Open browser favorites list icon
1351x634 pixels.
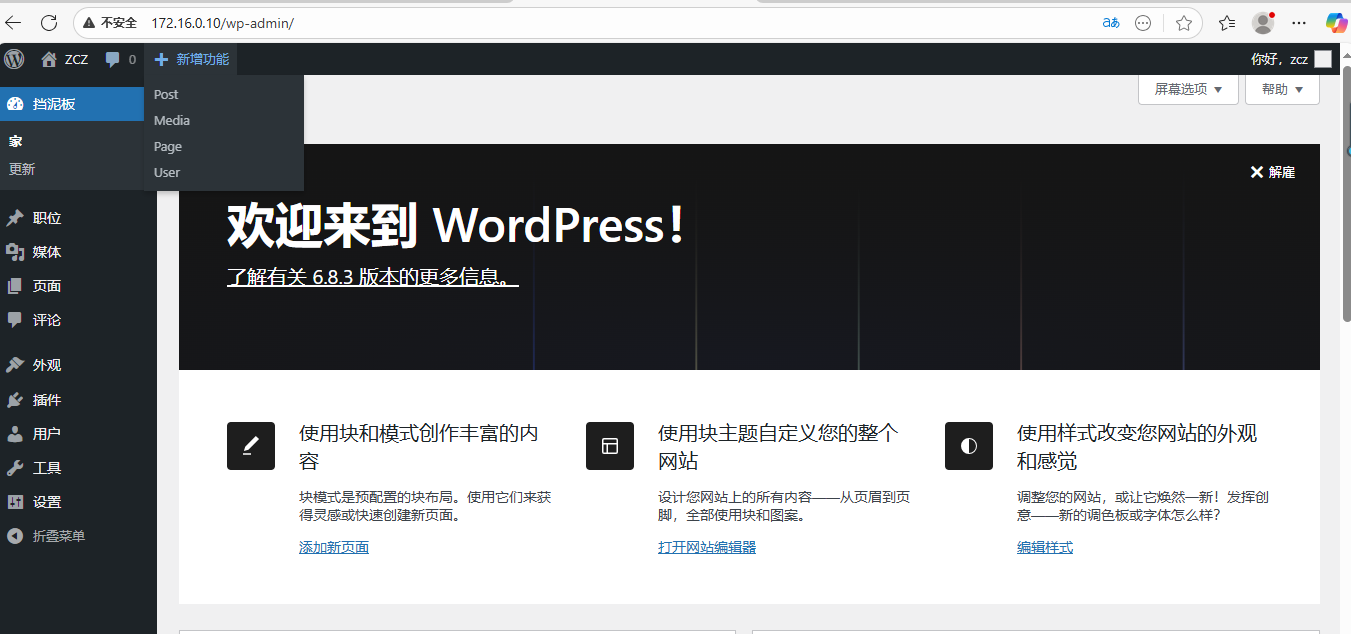[x=1227, y=22]
